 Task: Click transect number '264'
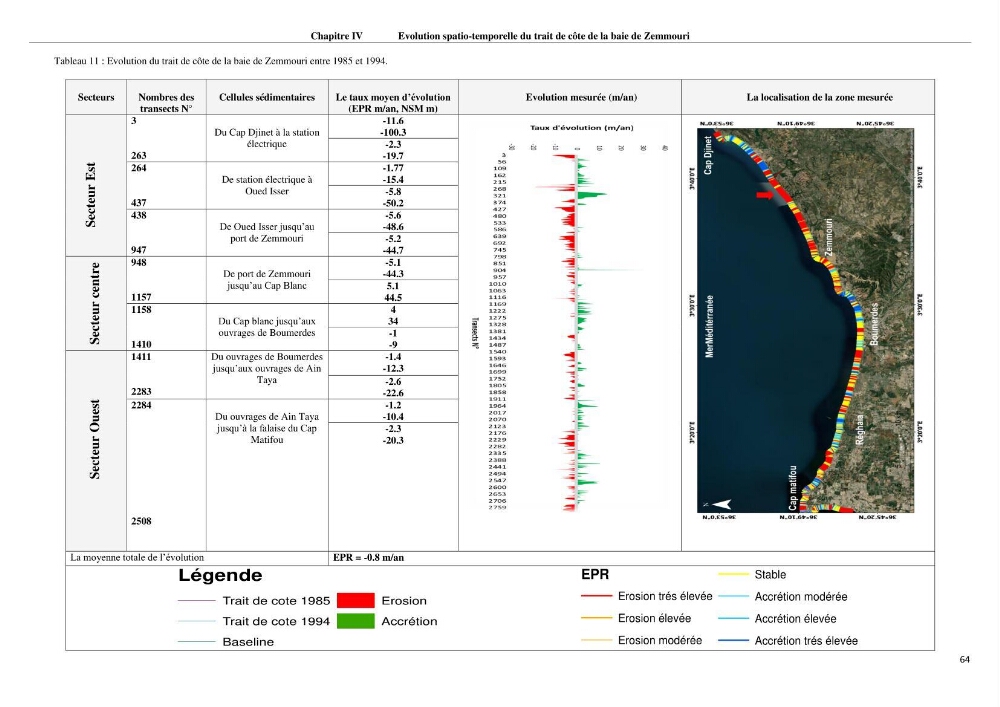tap(138, 168)
